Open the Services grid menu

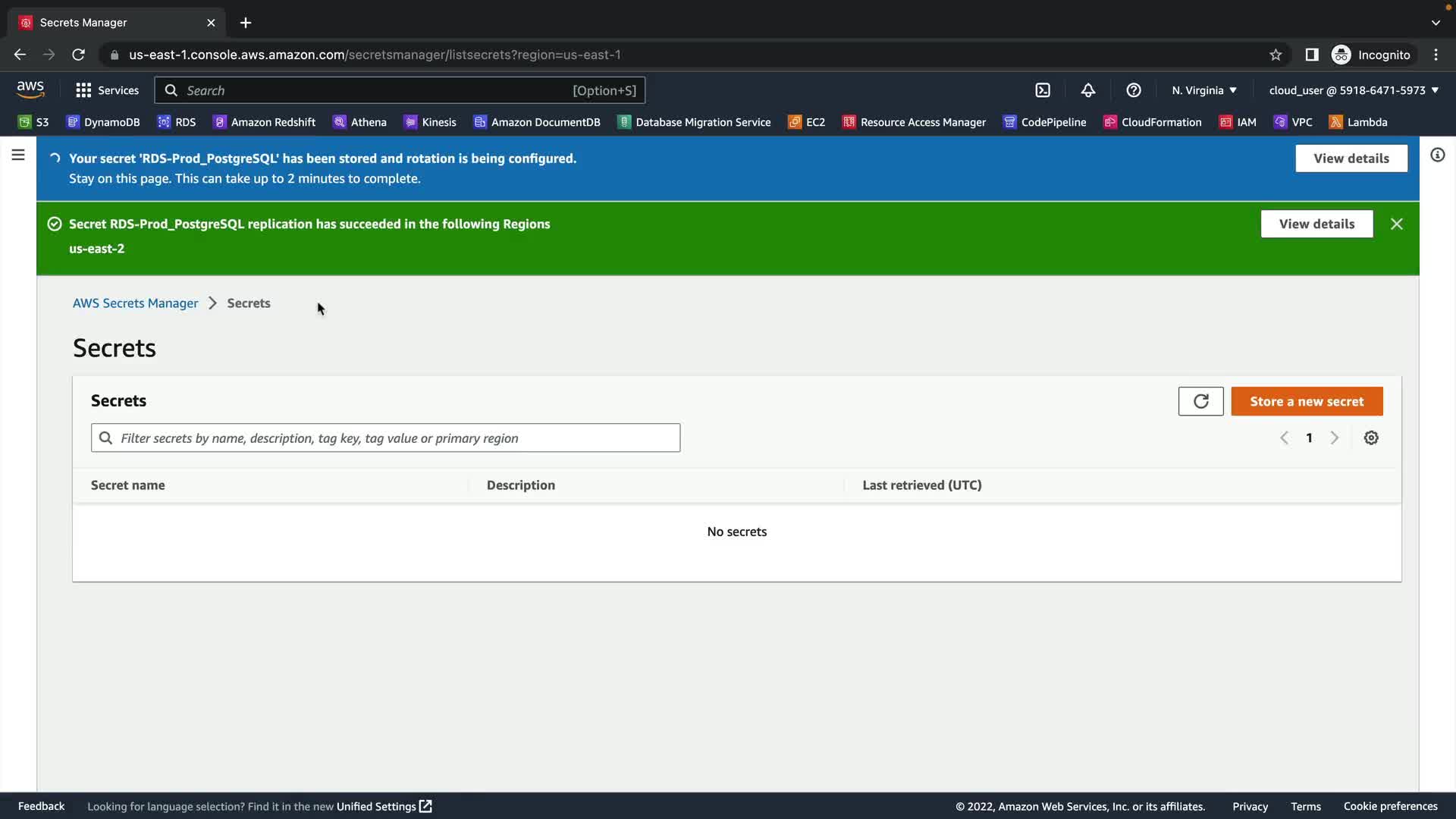point(107,90)
